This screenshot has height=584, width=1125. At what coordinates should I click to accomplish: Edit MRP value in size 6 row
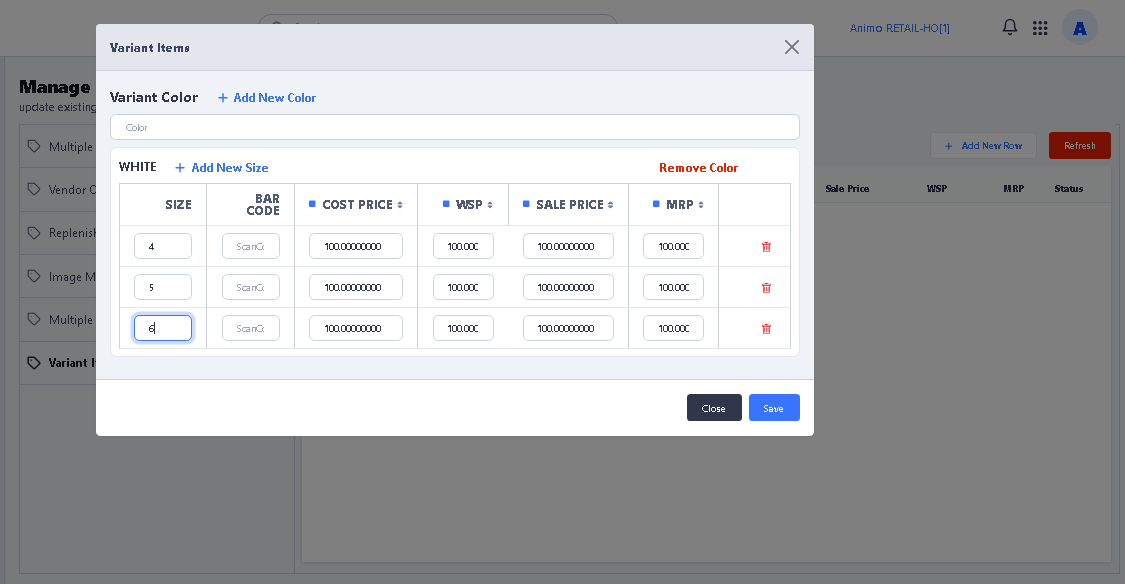pyautogui.click(x=674, y=328)
